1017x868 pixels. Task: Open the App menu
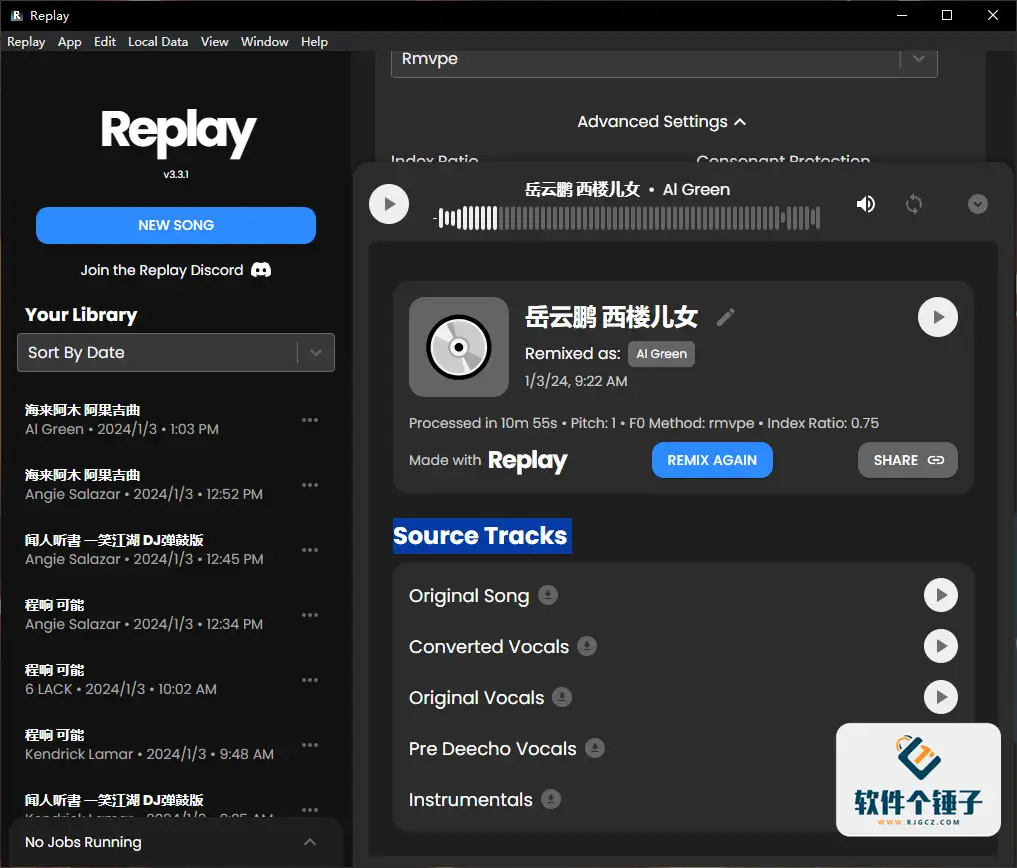(69, 42)
